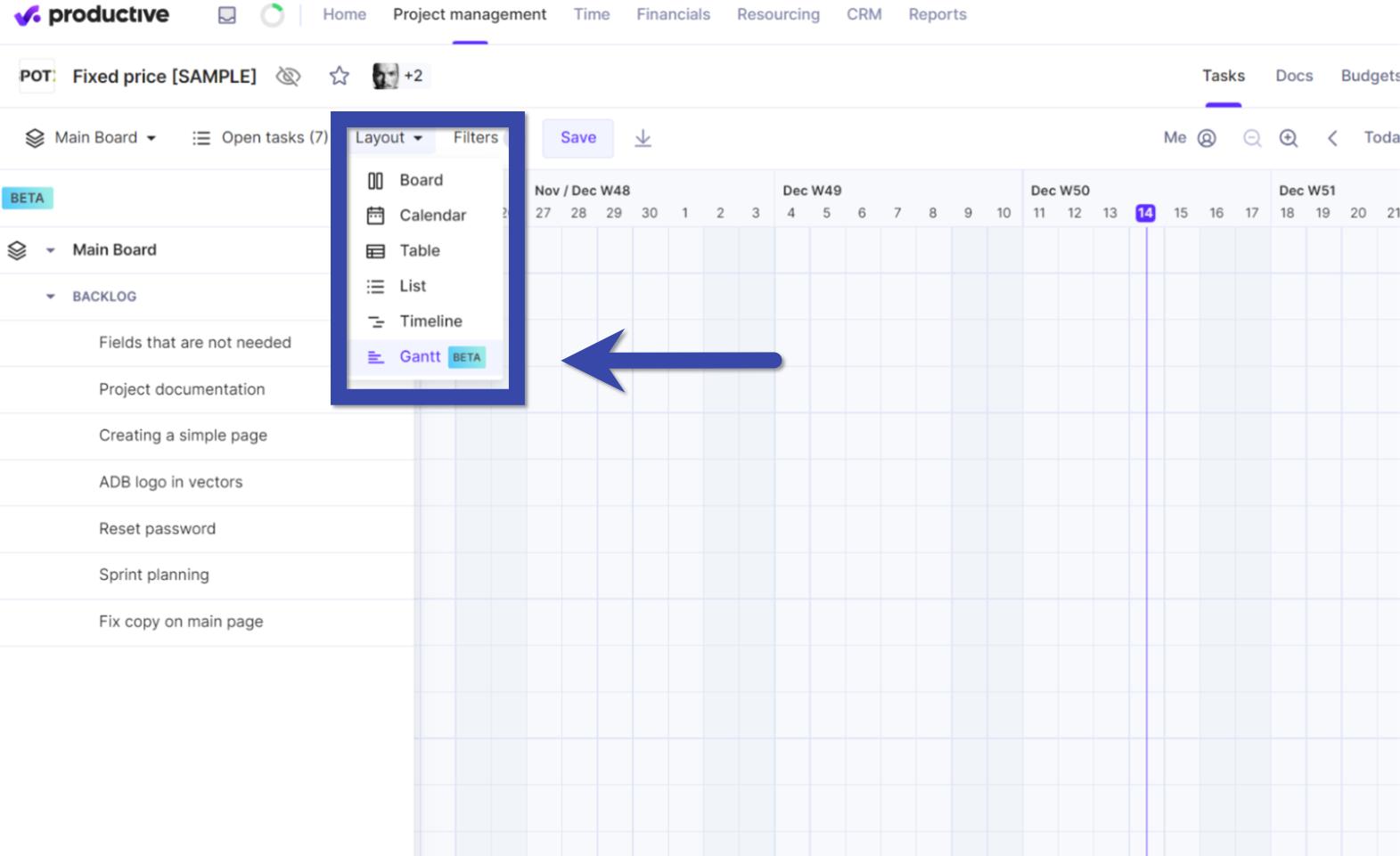
Task: Open Time nav item
Action: tap(592, 15)
